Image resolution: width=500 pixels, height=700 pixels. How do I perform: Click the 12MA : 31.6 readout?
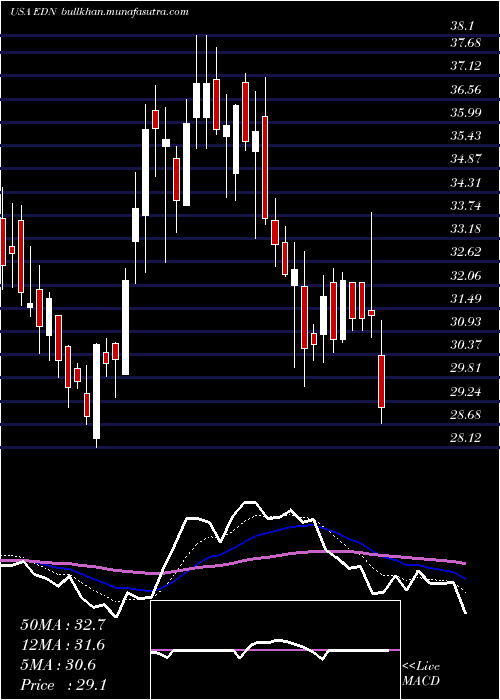coord(63,645)
